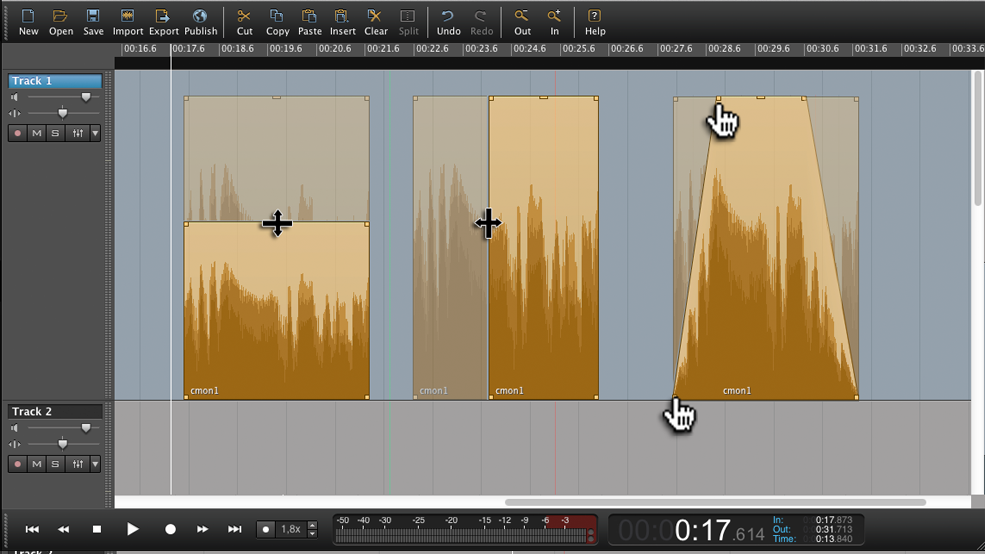985x554 pixels.
Task: Open Track 1 effects mixer icon
Action: pyautogui.click(x=77, y=133)
